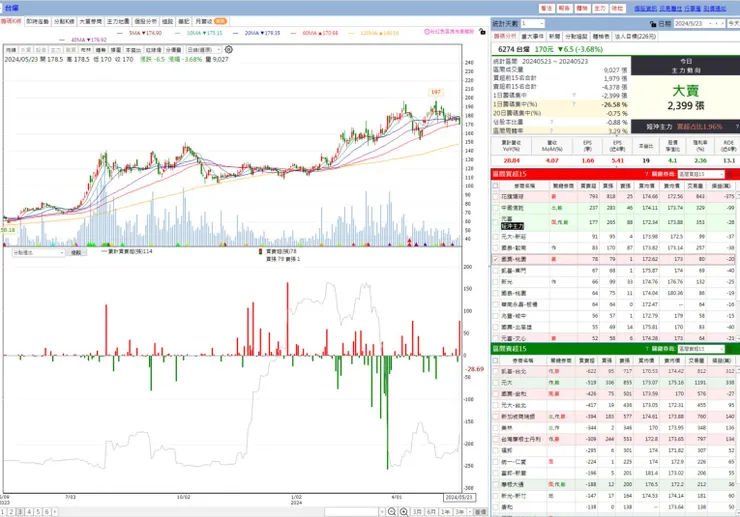Set chart range to 3年
The height and width of the screenshot is (517, 740).
pyautogui.click(x=459, y=512)
